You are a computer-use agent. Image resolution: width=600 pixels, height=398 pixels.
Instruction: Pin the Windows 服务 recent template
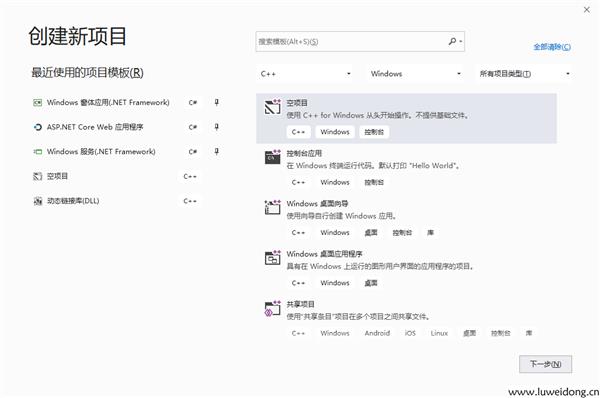[x=217, y=152]
